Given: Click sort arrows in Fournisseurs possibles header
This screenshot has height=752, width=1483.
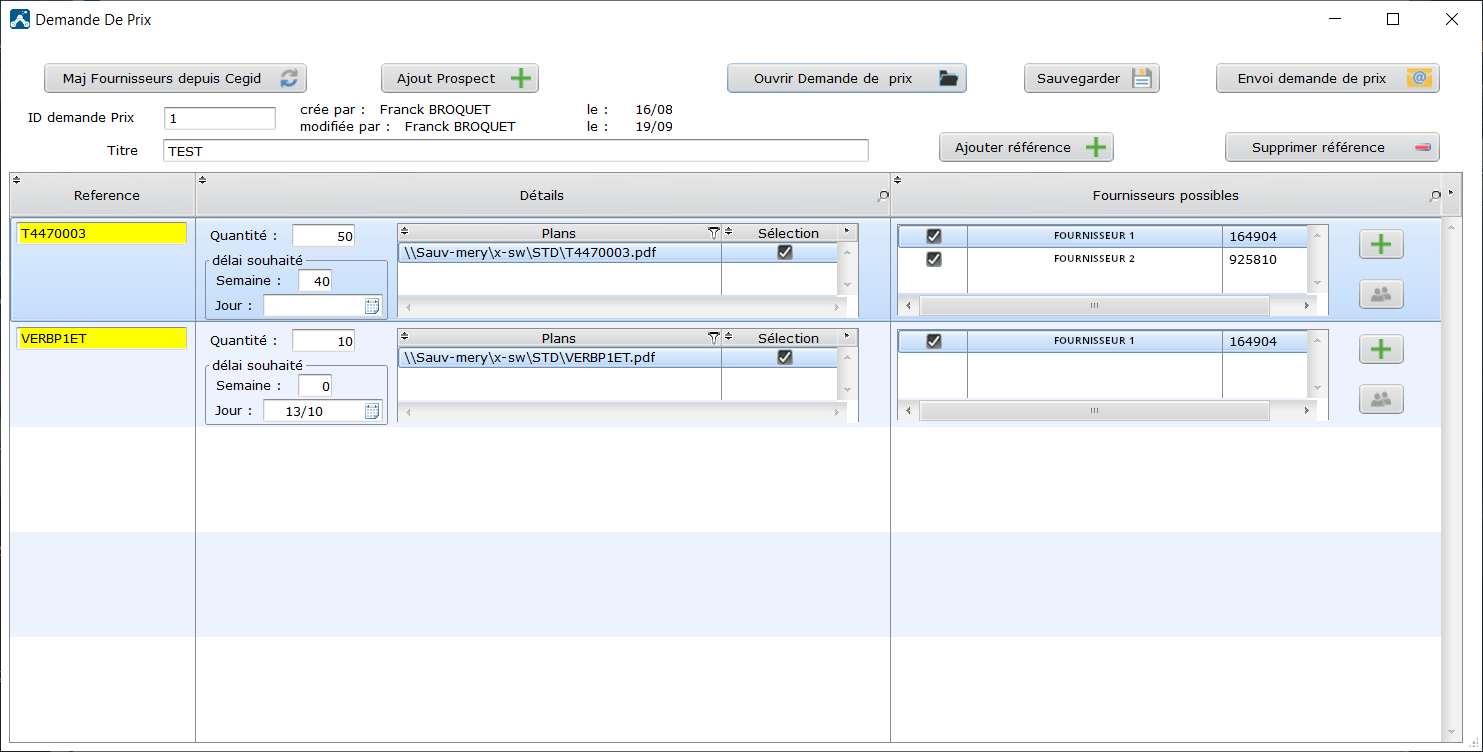Looking at the screenshot, I should coord(897,180).
